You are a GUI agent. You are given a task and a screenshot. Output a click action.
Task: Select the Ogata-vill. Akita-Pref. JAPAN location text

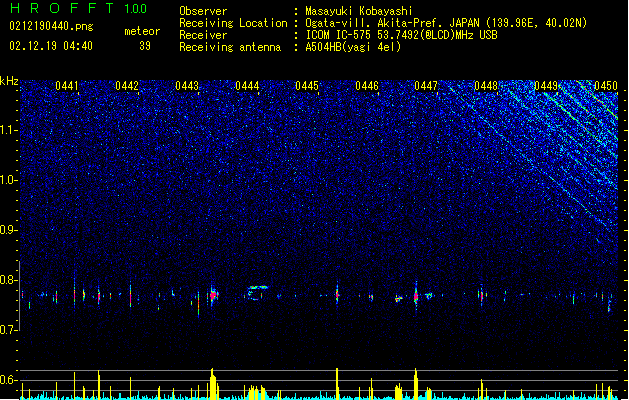446,23
